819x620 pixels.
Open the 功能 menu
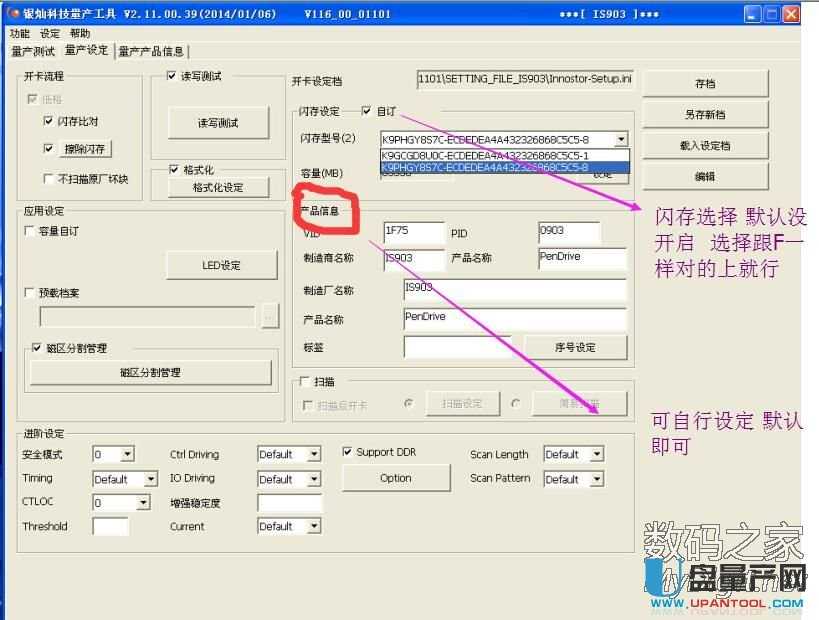point(18,32)
